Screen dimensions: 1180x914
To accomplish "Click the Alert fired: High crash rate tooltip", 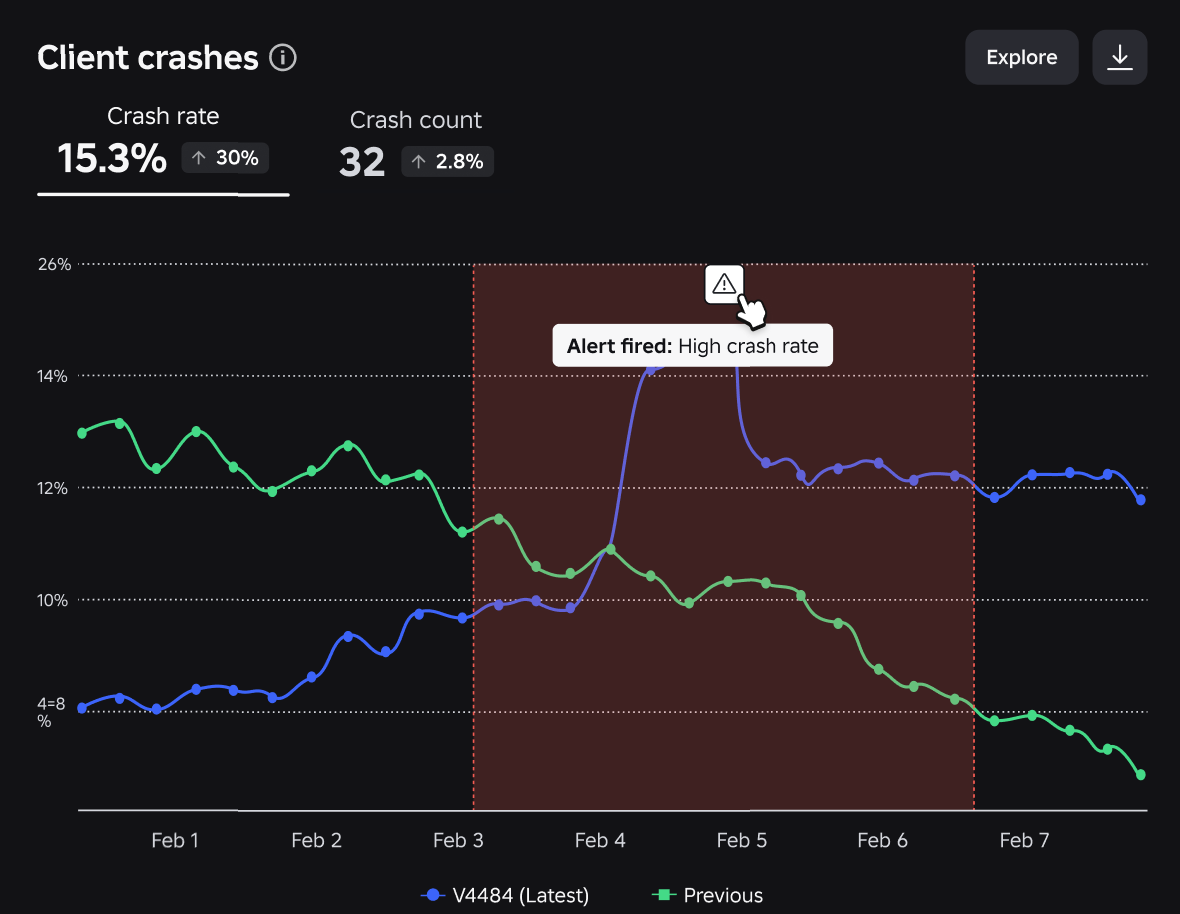I will pyautogui.click(x=692, y=345).
